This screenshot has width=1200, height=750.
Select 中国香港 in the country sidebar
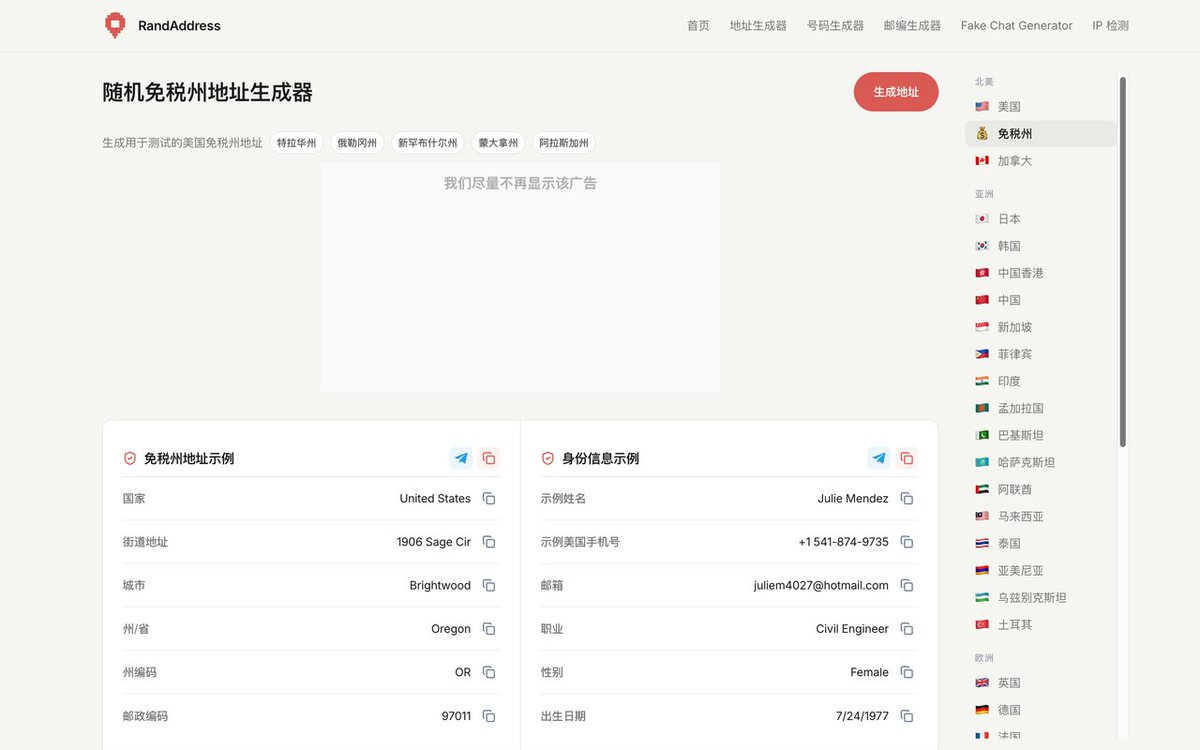coord(1040,272)
